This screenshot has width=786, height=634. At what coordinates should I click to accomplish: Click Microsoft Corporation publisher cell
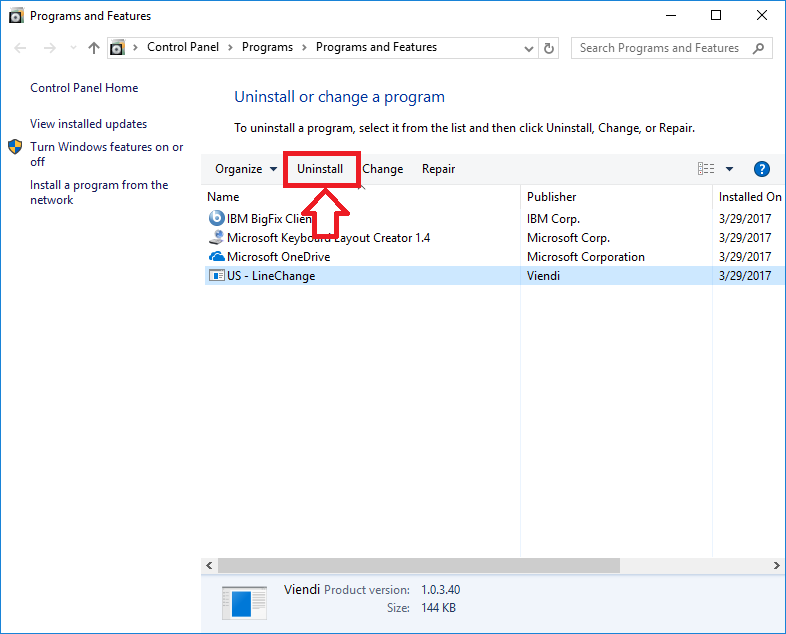pyautogui.click(x=585, y=257)
